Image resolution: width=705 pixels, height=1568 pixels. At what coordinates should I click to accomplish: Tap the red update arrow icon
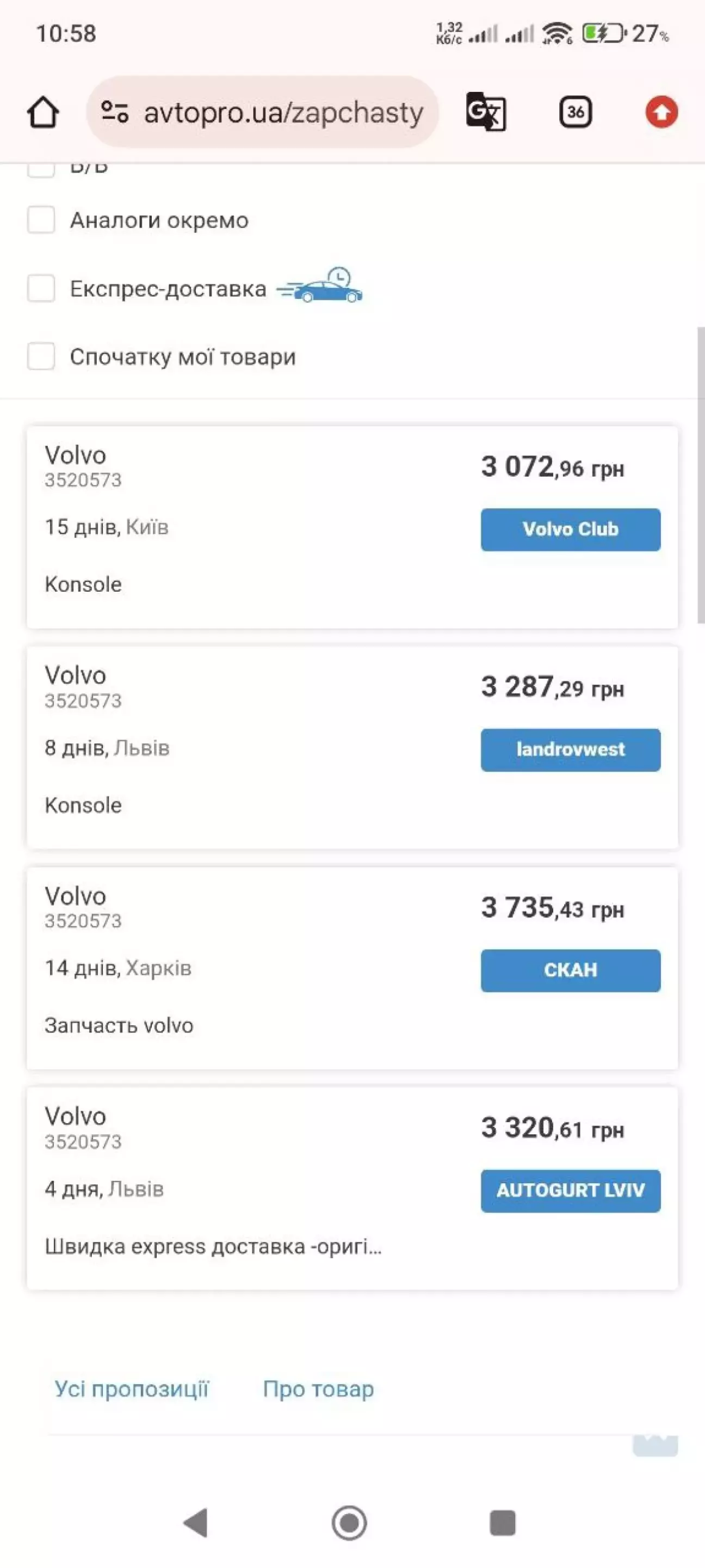click(661, 113)
